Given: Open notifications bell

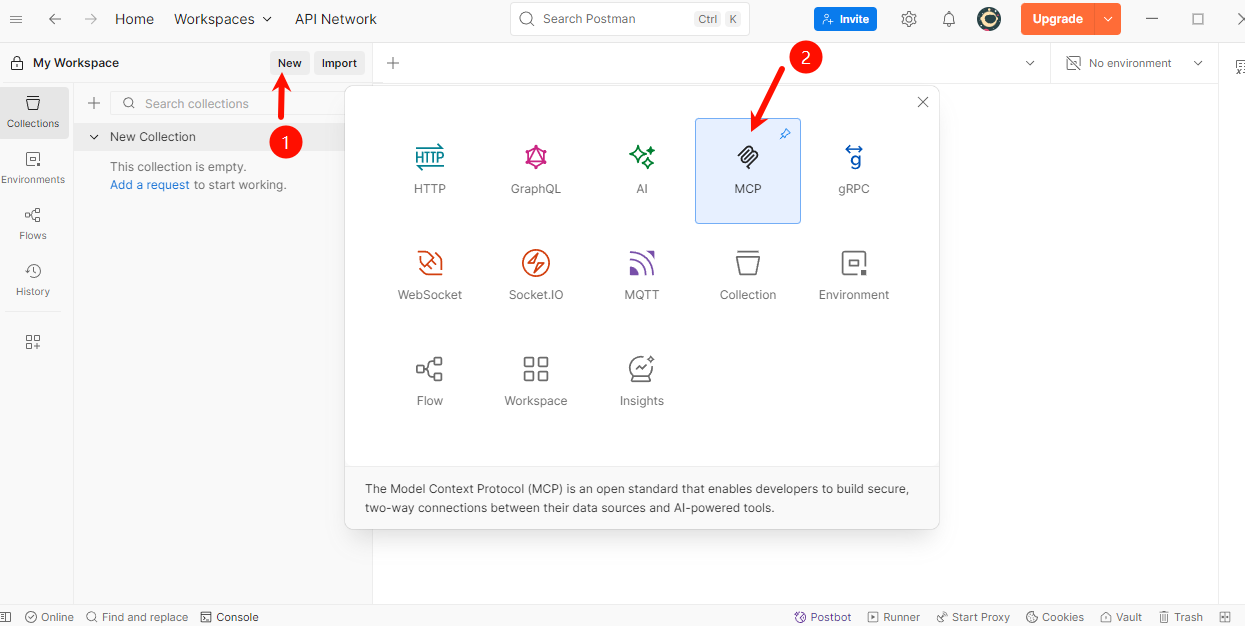Looking at the screenshot, I should tap(949, 19).
